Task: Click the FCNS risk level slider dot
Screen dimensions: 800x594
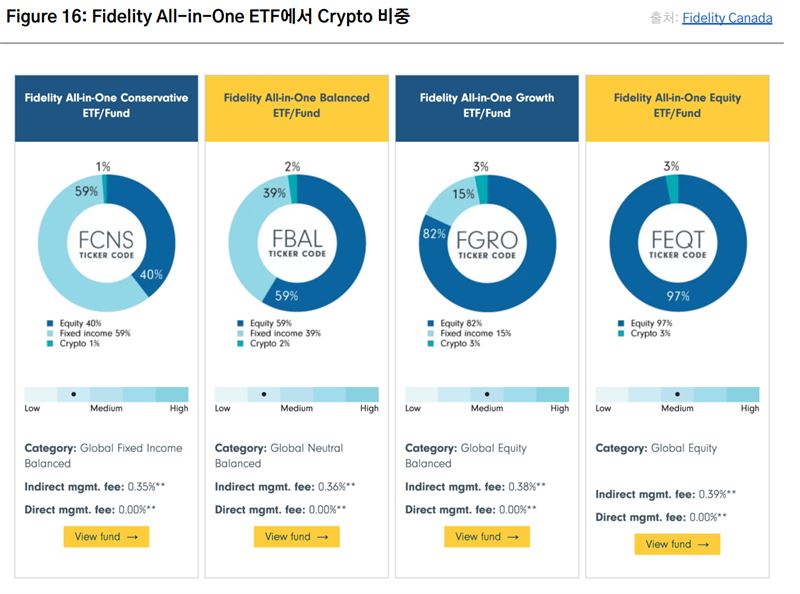Action: tap(73, 394)
